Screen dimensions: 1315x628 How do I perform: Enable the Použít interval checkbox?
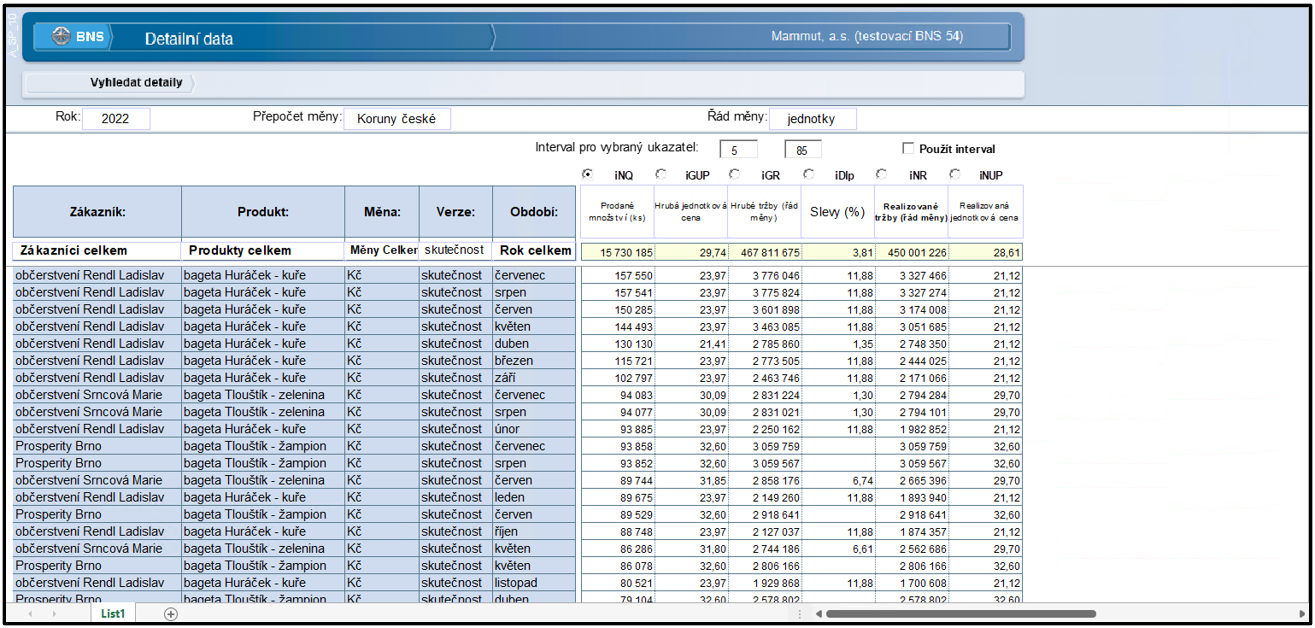[x=908, y=149]
